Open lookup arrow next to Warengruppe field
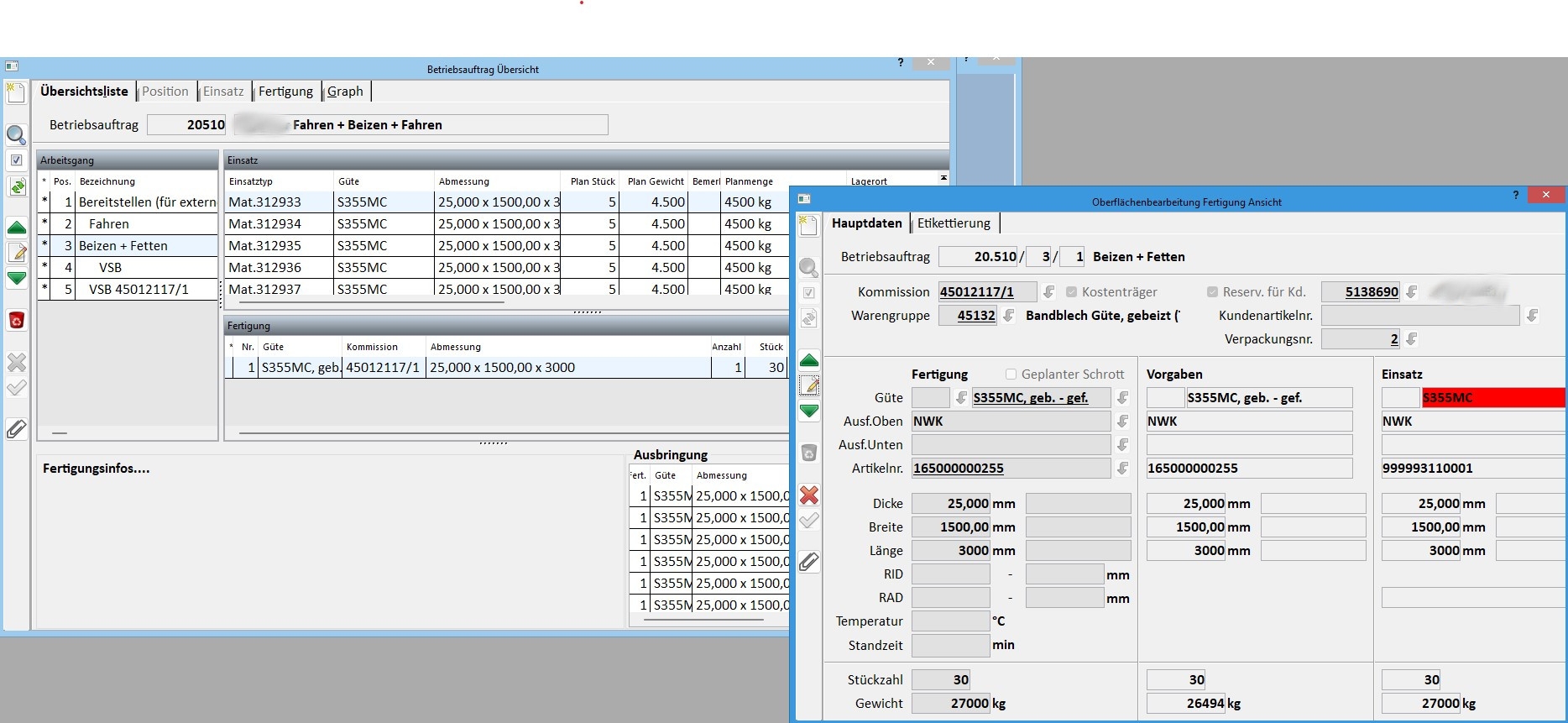1568x723 pixels. click(1009, 316)
